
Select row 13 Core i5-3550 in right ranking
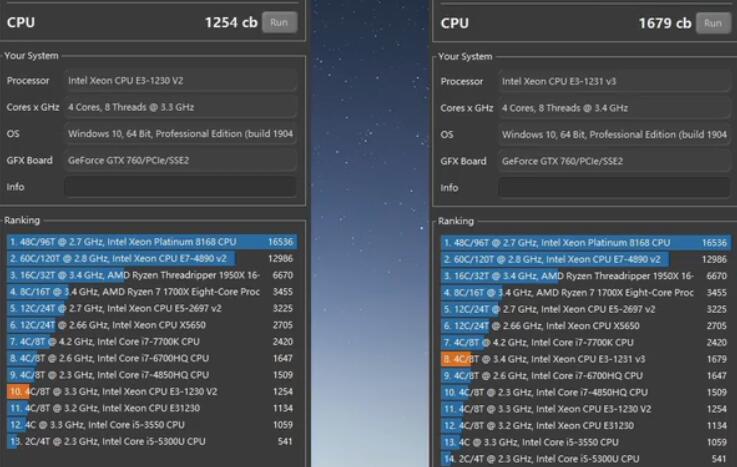click(x=586, y=443)
